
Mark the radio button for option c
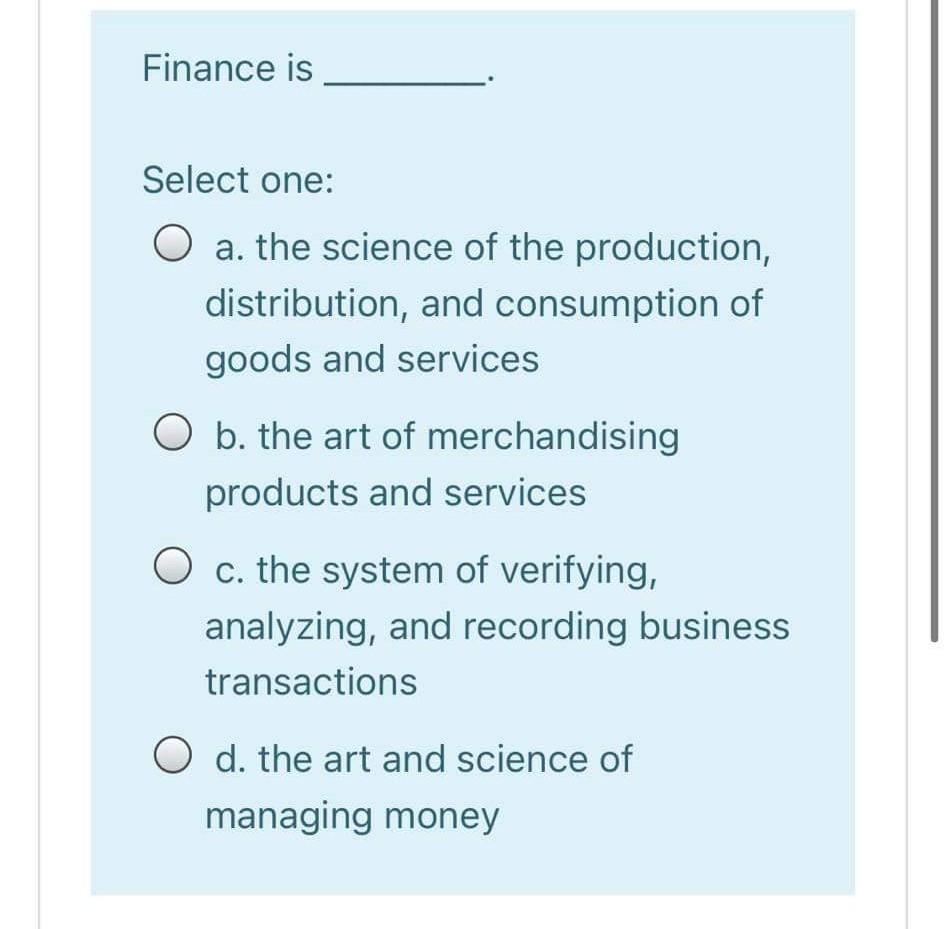(173, 566)
